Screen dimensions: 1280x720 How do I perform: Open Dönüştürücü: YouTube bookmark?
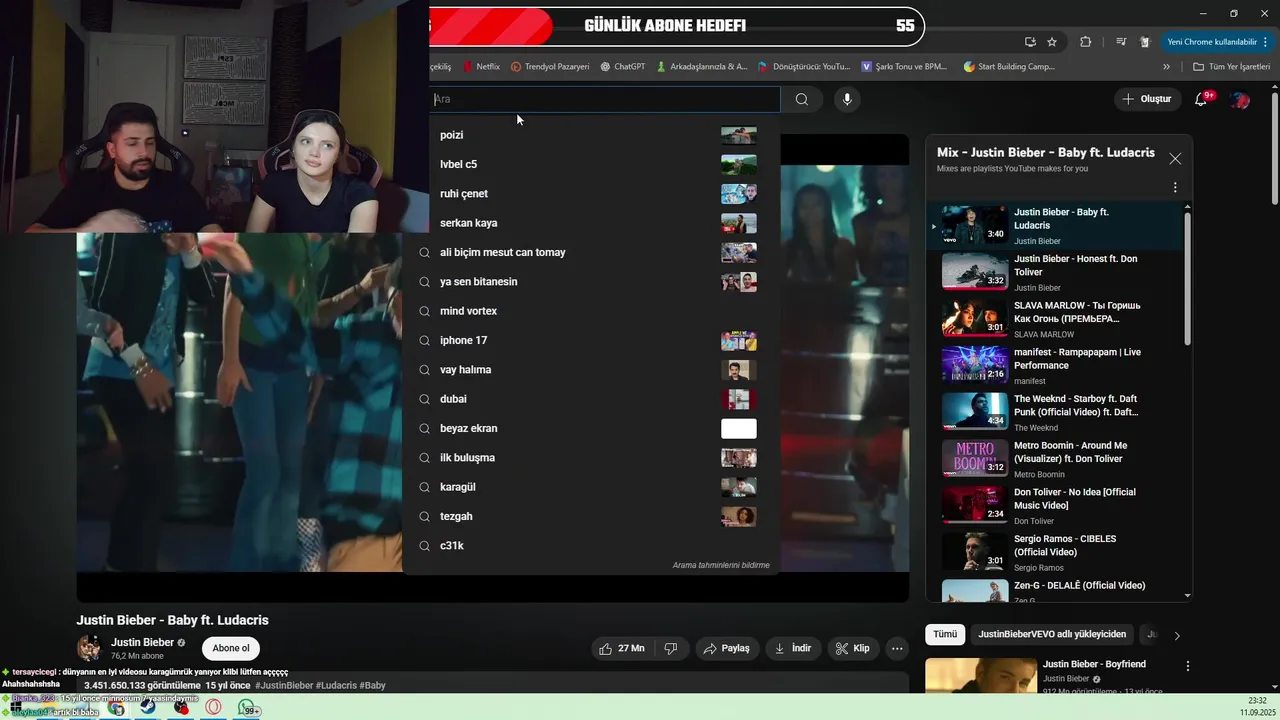804,67
